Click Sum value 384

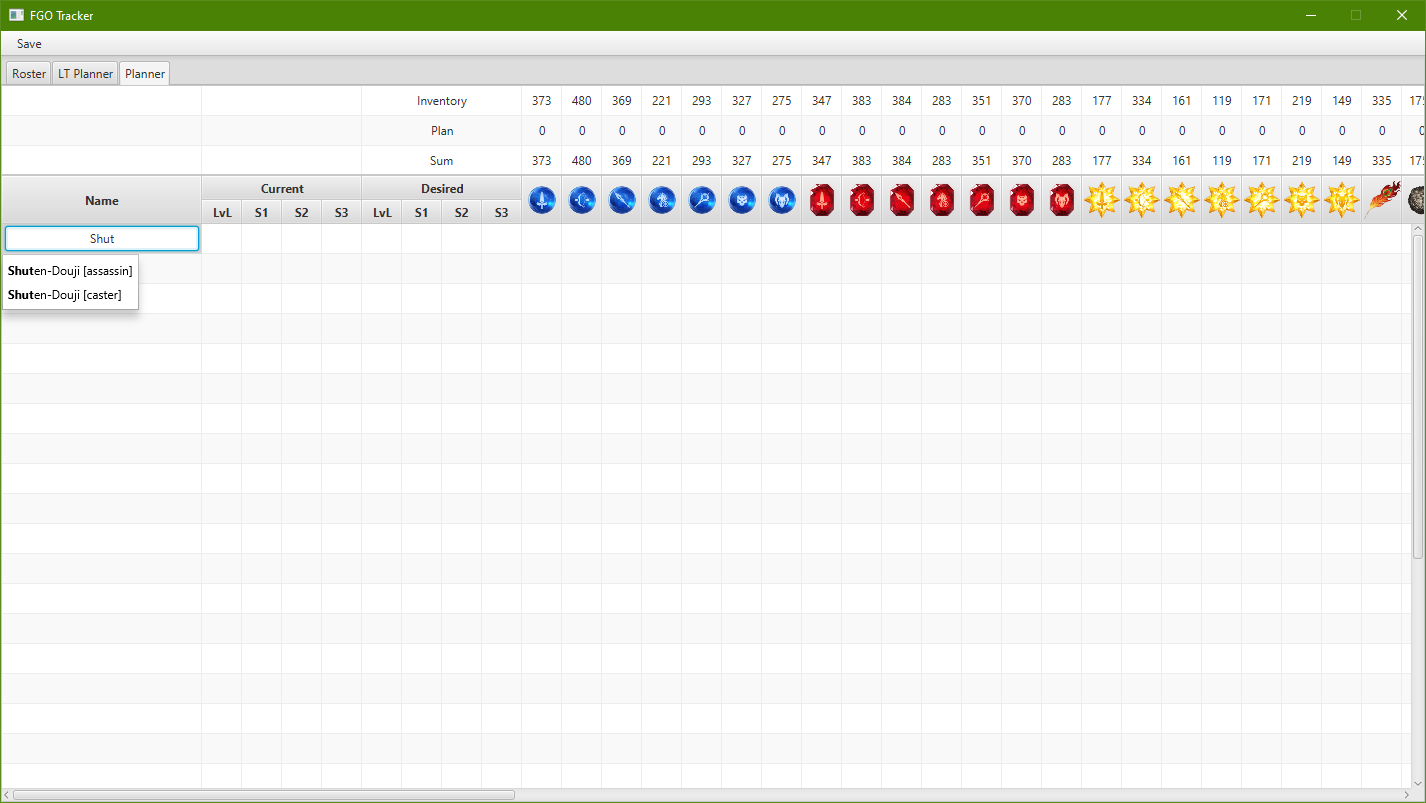click(902, 161)
